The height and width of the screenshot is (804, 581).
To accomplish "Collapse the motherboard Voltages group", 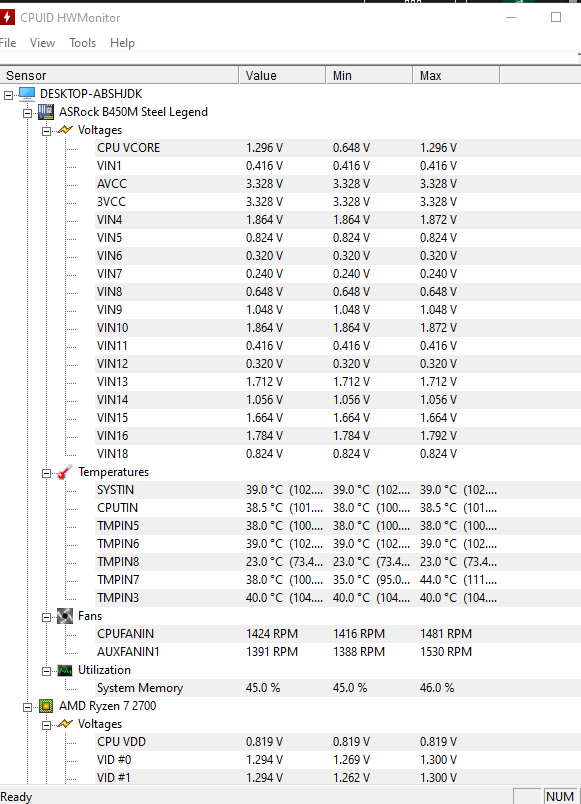I will tap(46, 131).
